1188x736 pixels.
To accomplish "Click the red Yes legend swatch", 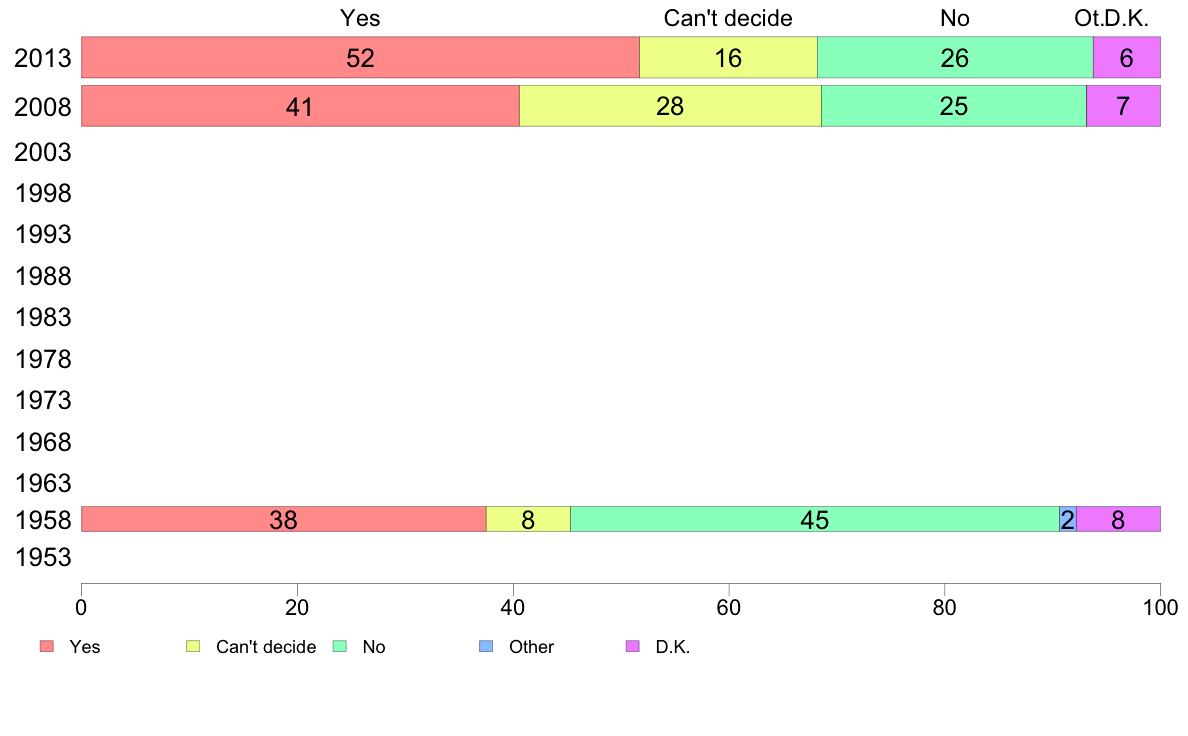I will 47,646.
